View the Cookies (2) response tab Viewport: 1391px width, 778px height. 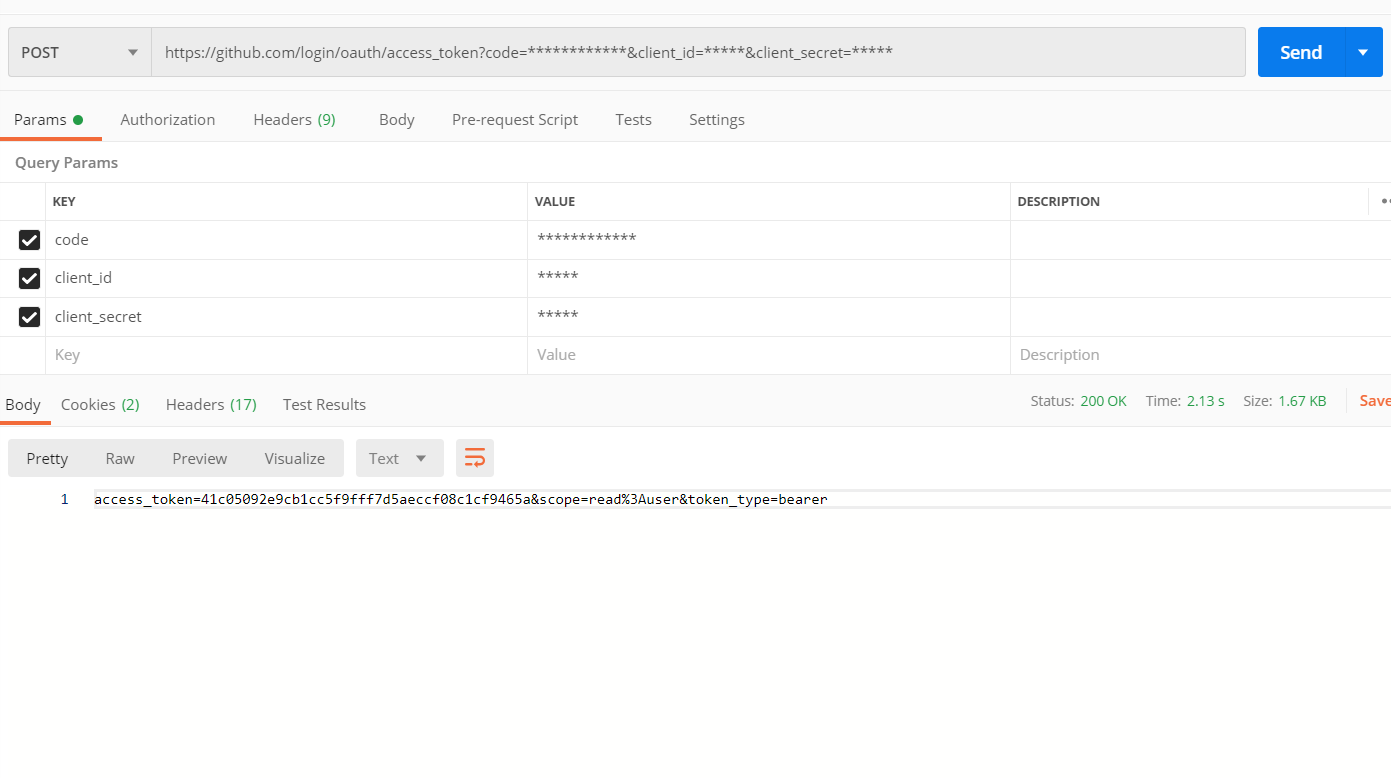pos(99,404)
